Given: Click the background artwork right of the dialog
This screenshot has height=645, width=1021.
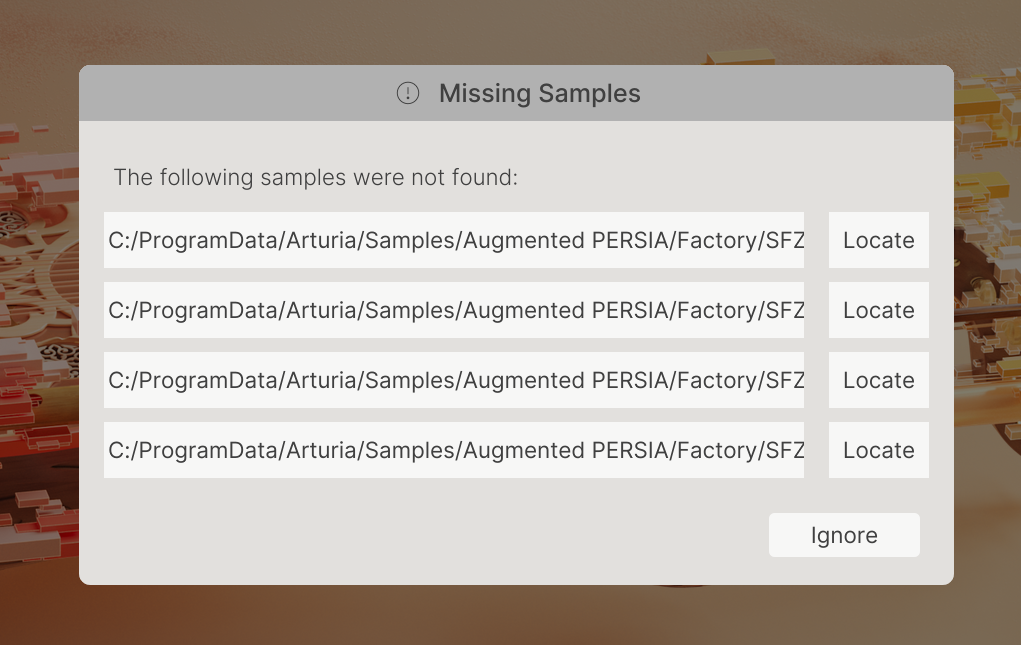Looking at the screenshot, I should click(x=987, y=330).
